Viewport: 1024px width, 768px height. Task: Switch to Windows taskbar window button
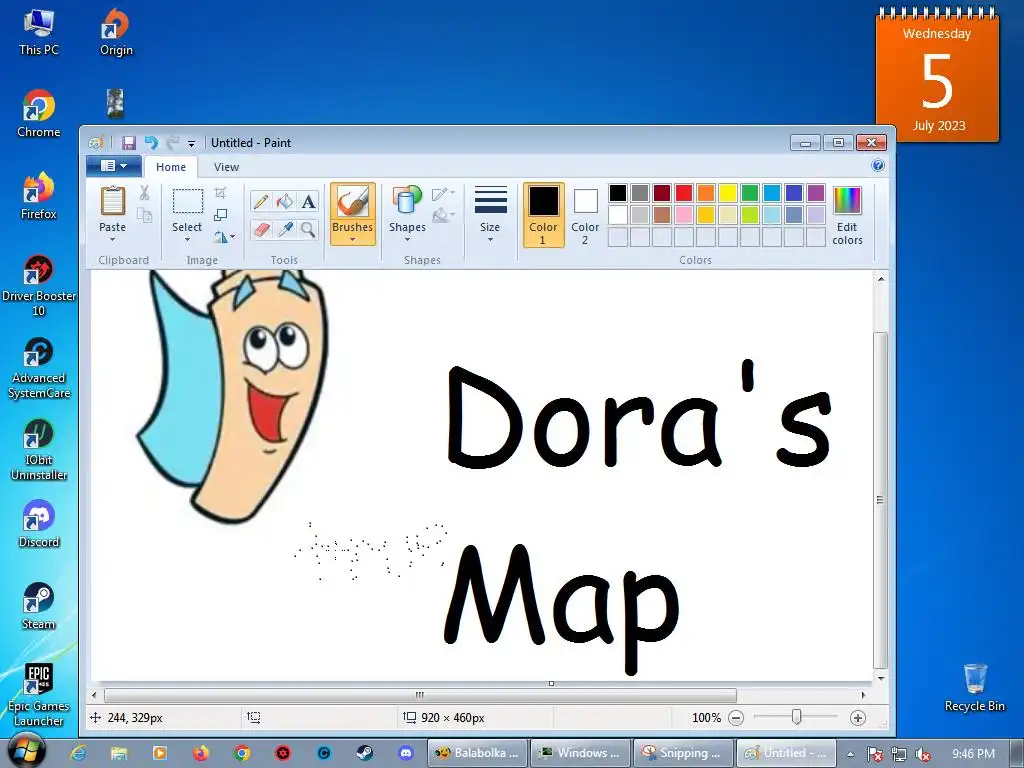click(x=580, y=753)
